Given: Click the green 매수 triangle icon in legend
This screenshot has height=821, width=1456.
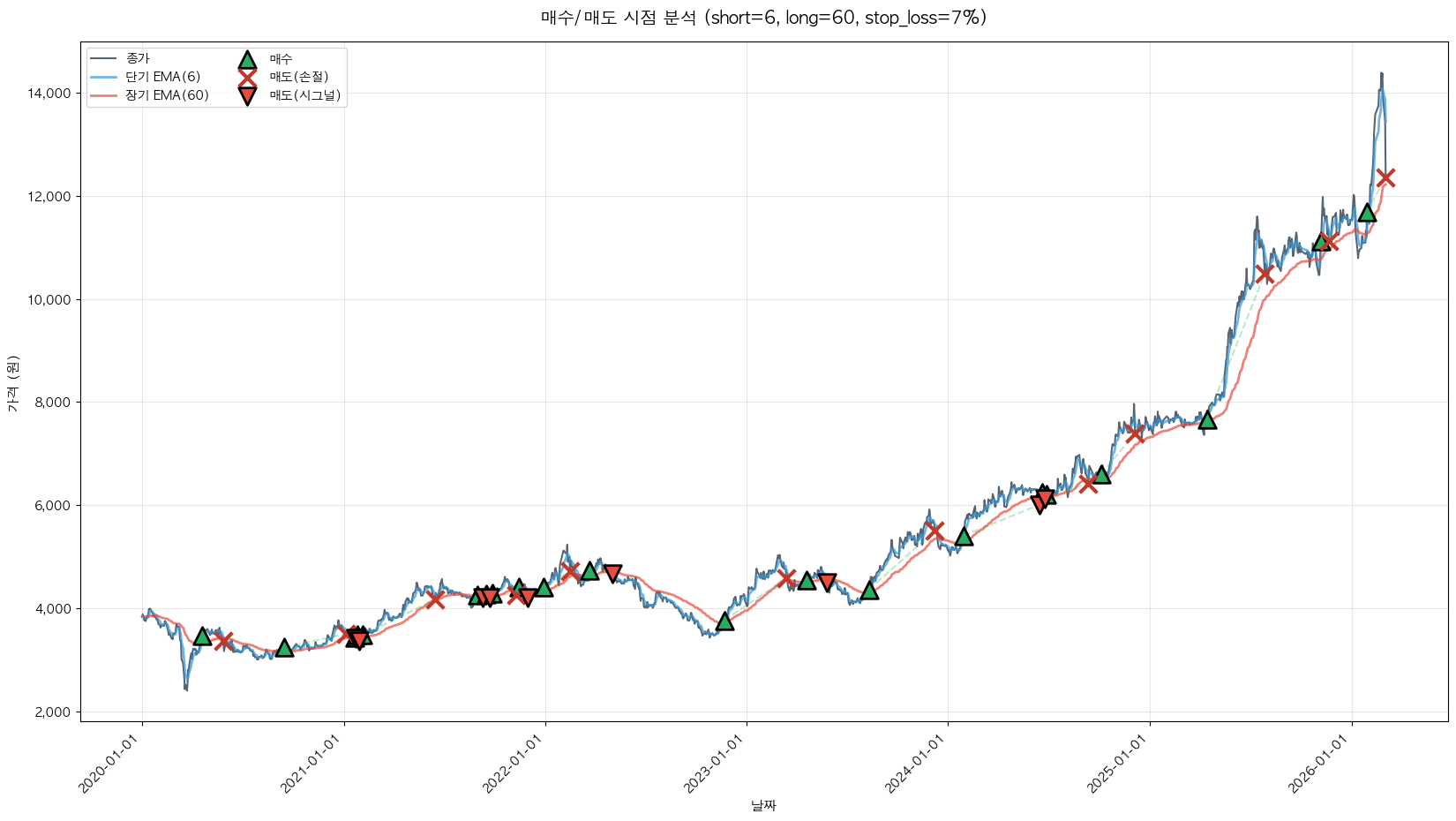Looking at the screenshot, I should [x=247, y=59].
